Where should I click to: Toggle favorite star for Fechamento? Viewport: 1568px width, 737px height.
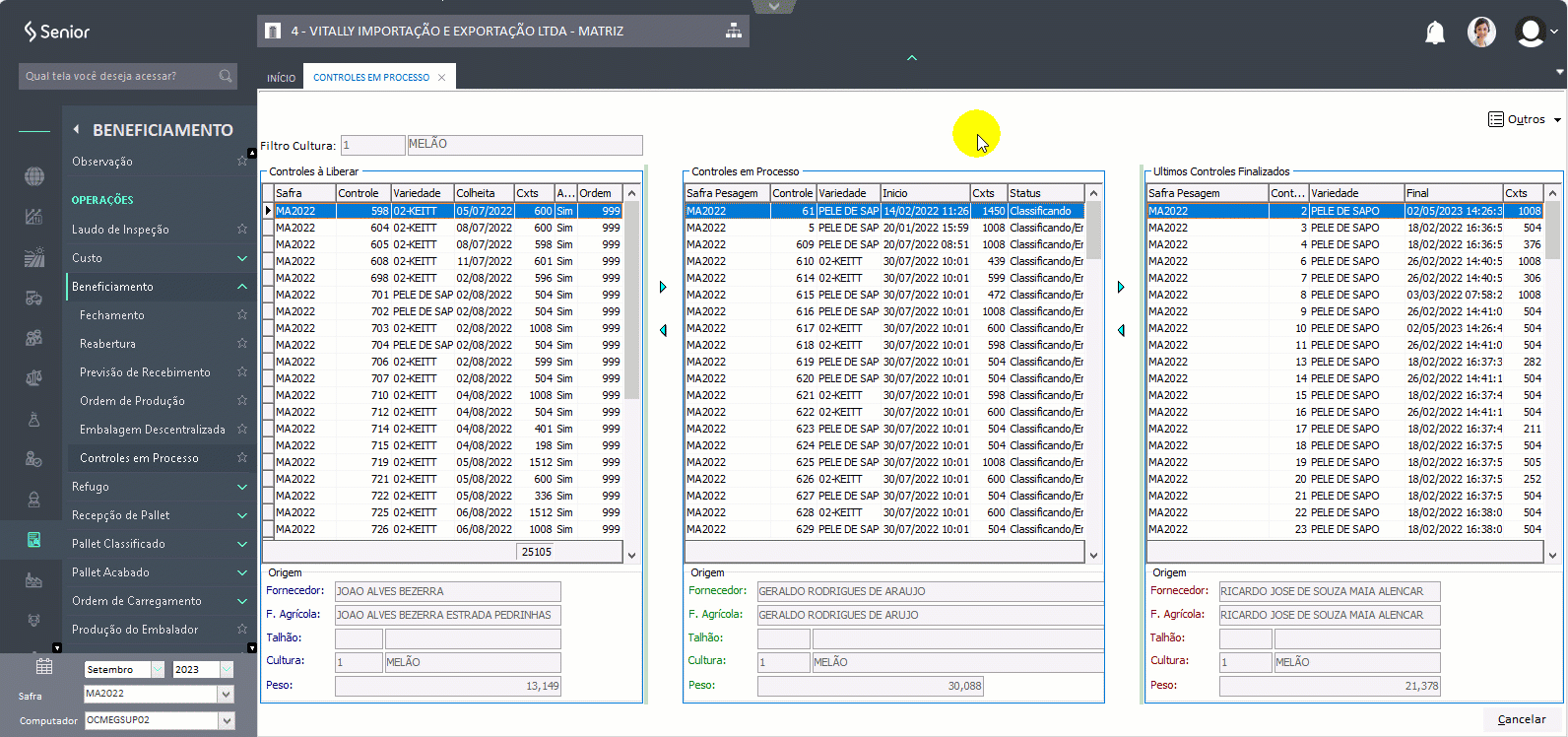(242, 314)
